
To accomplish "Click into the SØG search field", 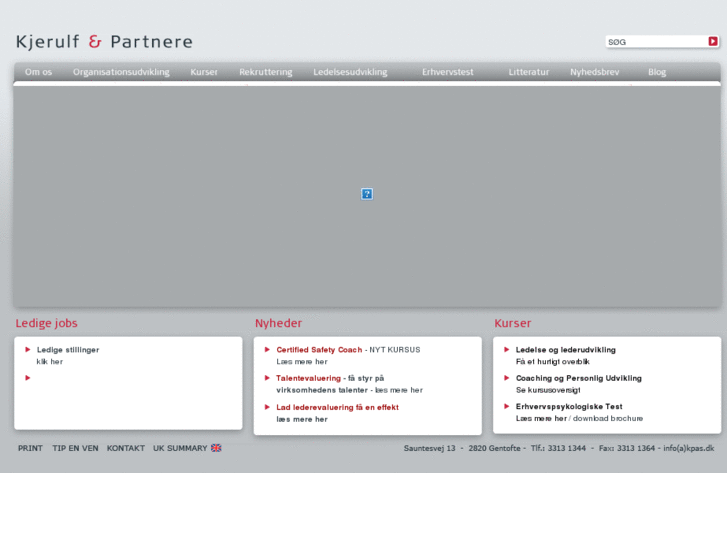I will click(x=656, y=42).
